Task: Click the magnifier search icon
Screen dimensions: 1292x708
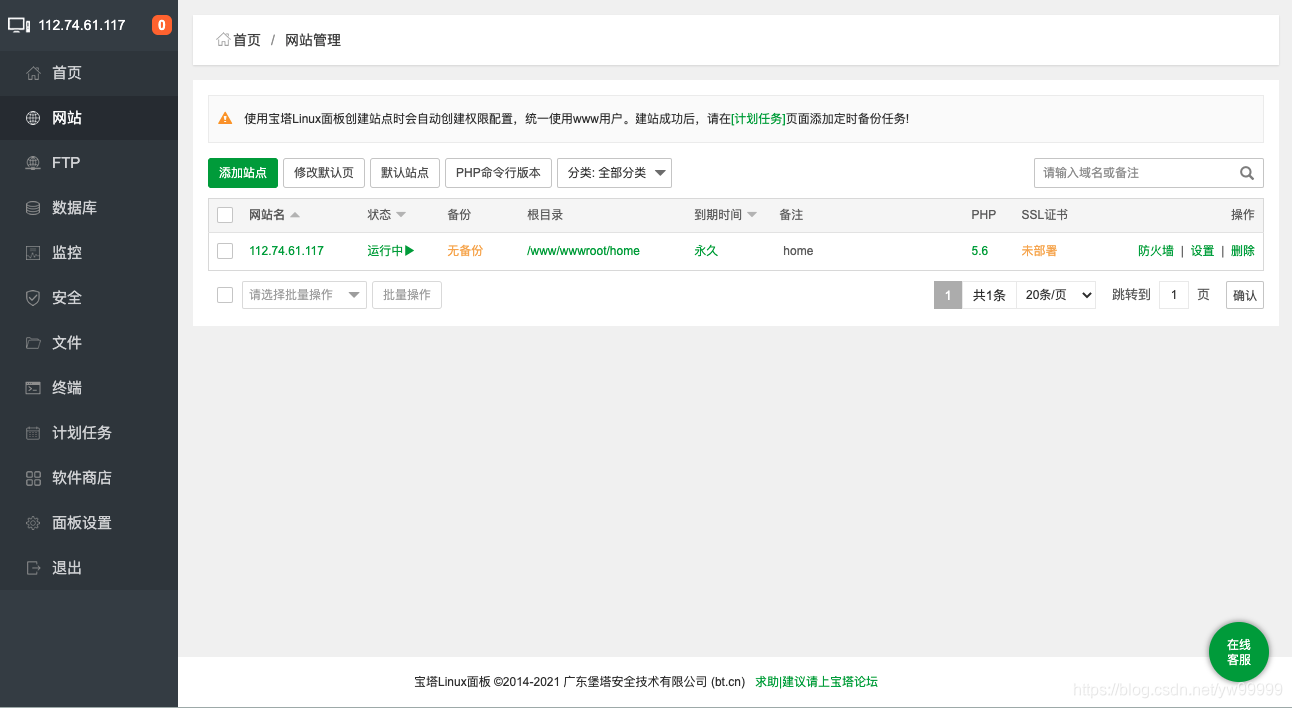Action: (1247, 173)
